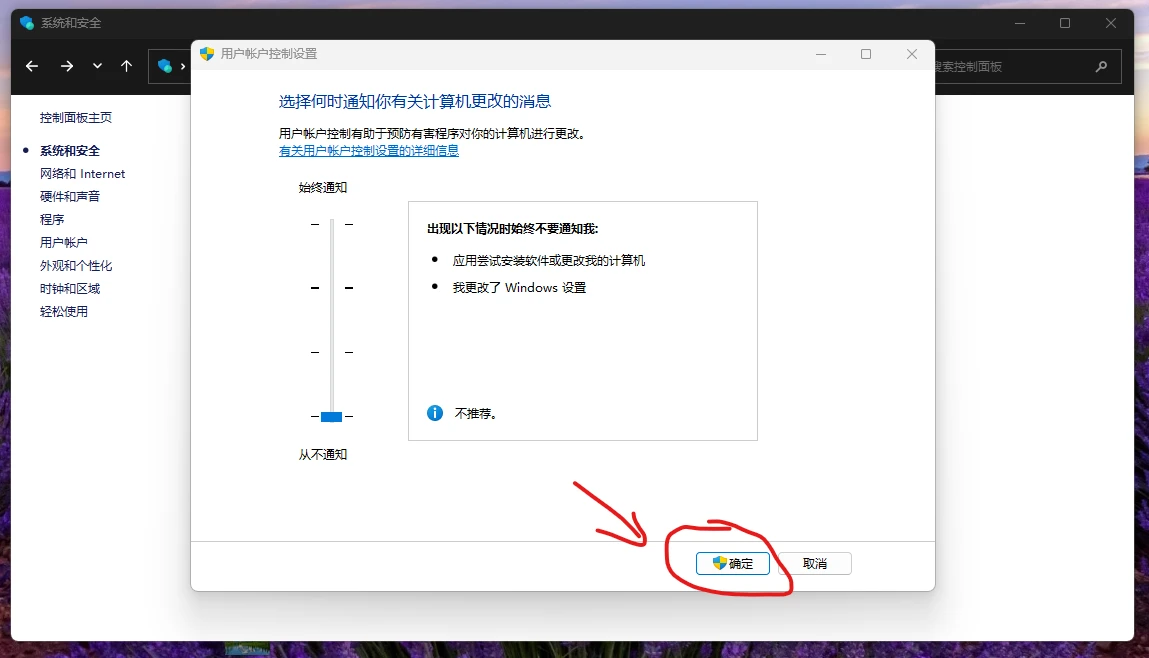Click the Up arrow to parent folder
1149x658 pixels.
tap(125, 65)
